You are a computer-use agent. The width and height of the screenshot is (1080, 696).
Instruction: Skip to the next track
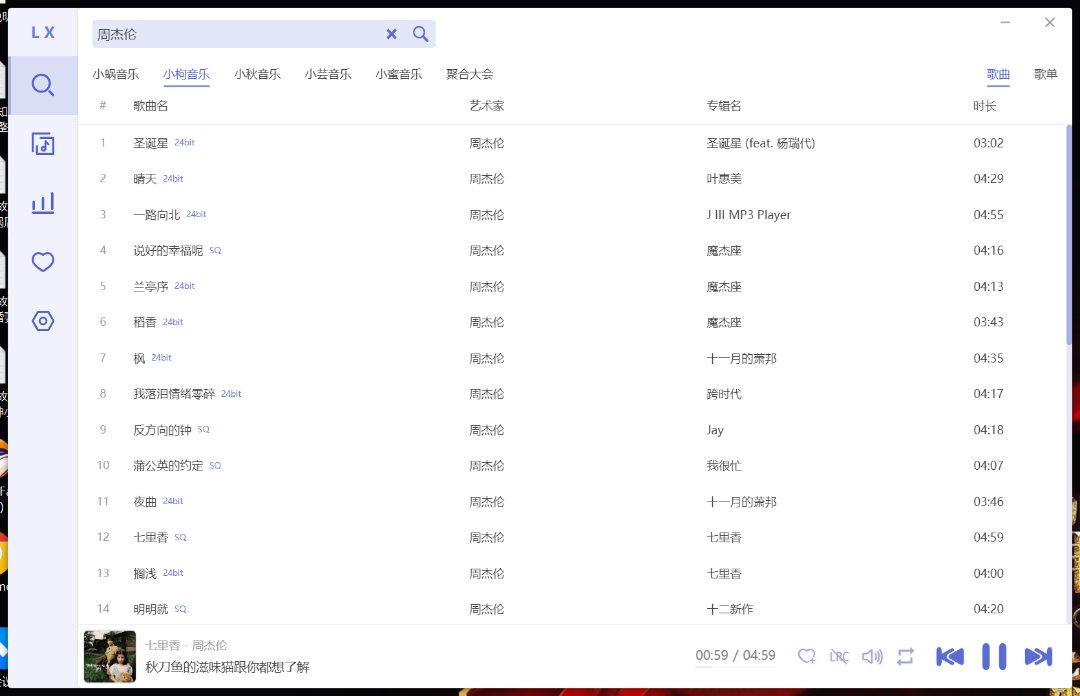click(x=1038, y=656)
